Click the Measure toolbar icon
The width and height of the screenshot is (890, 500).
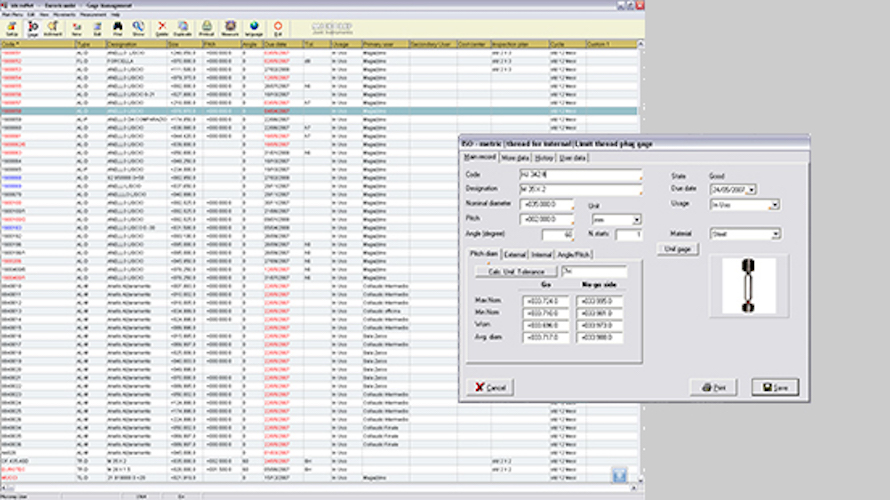click(231, 28)
